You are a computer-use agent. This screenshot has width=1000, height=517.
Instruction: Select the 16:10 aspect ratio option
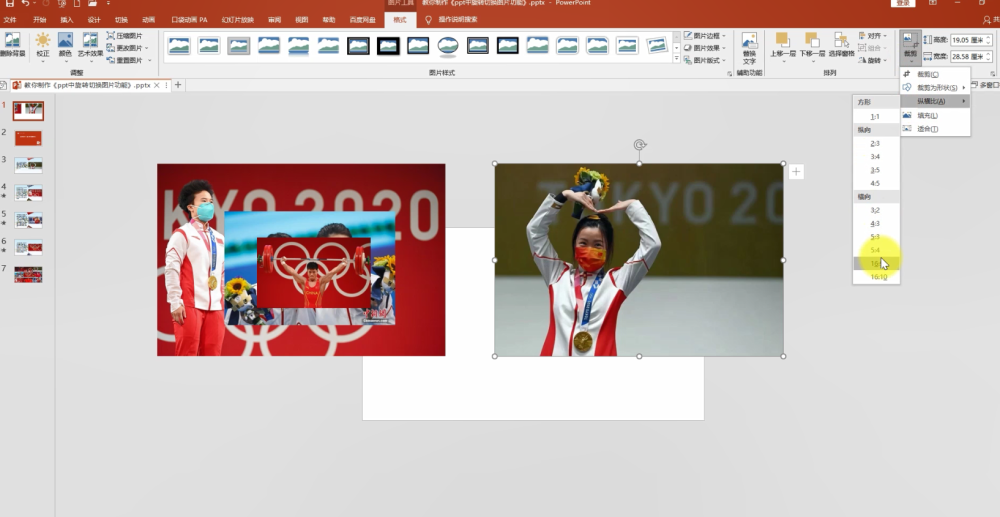pos(877,277)
